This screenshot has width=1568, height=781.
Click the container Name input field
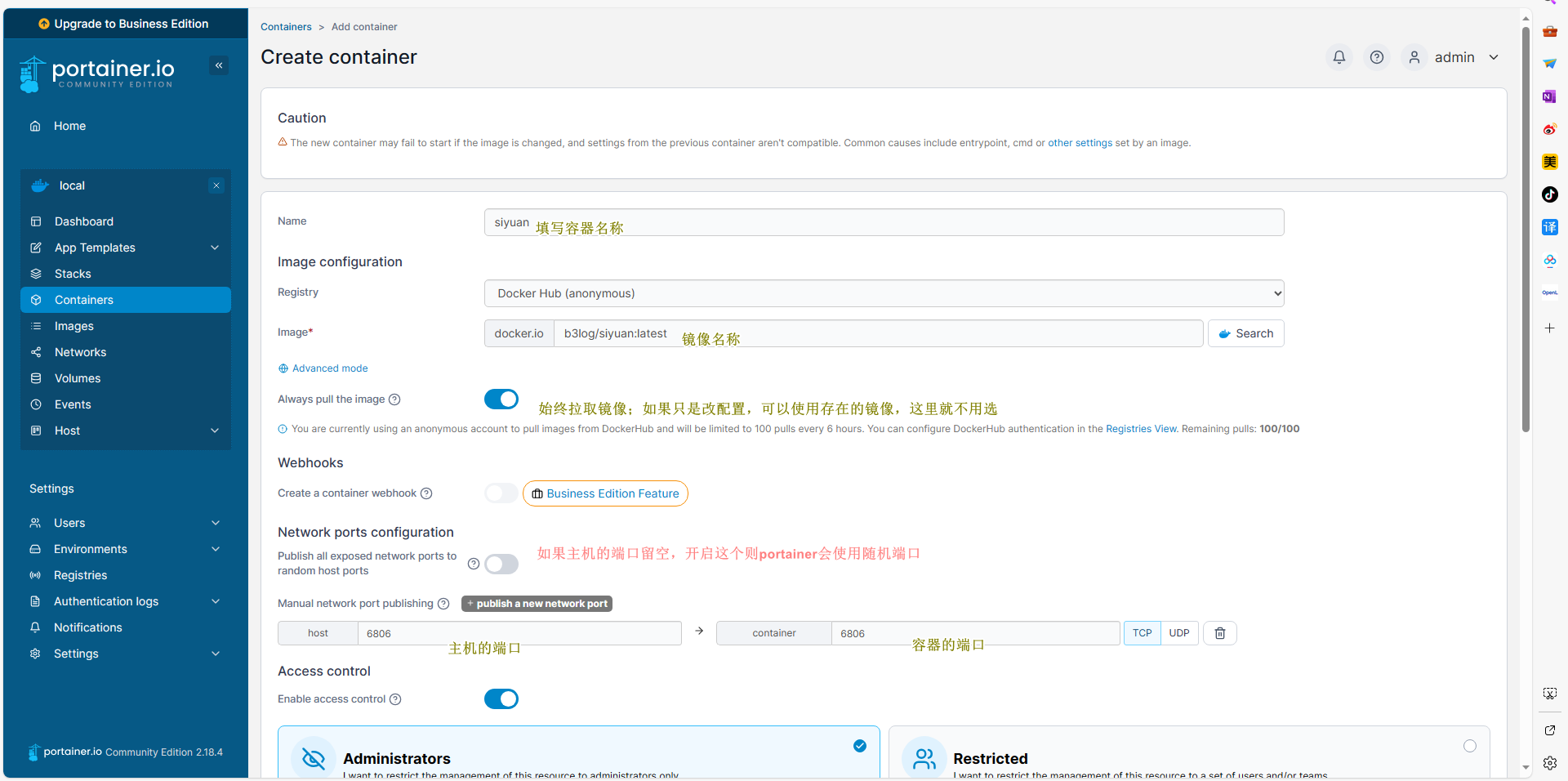(x=884, y=222)
